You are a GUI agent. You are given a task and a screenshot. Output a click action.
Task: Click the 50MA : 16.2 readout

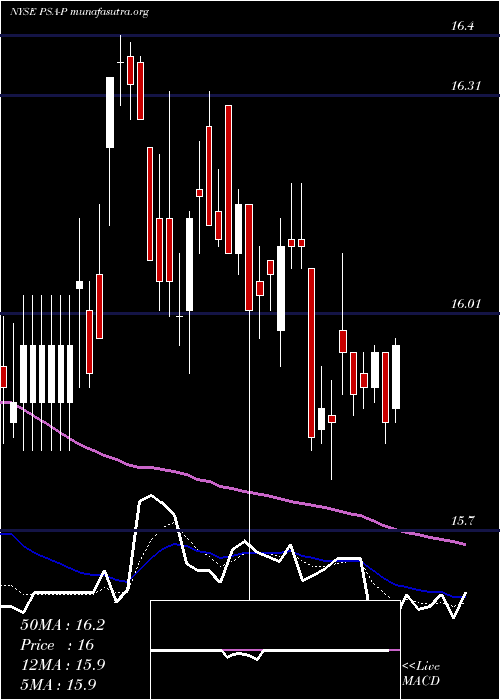point(62,625)
